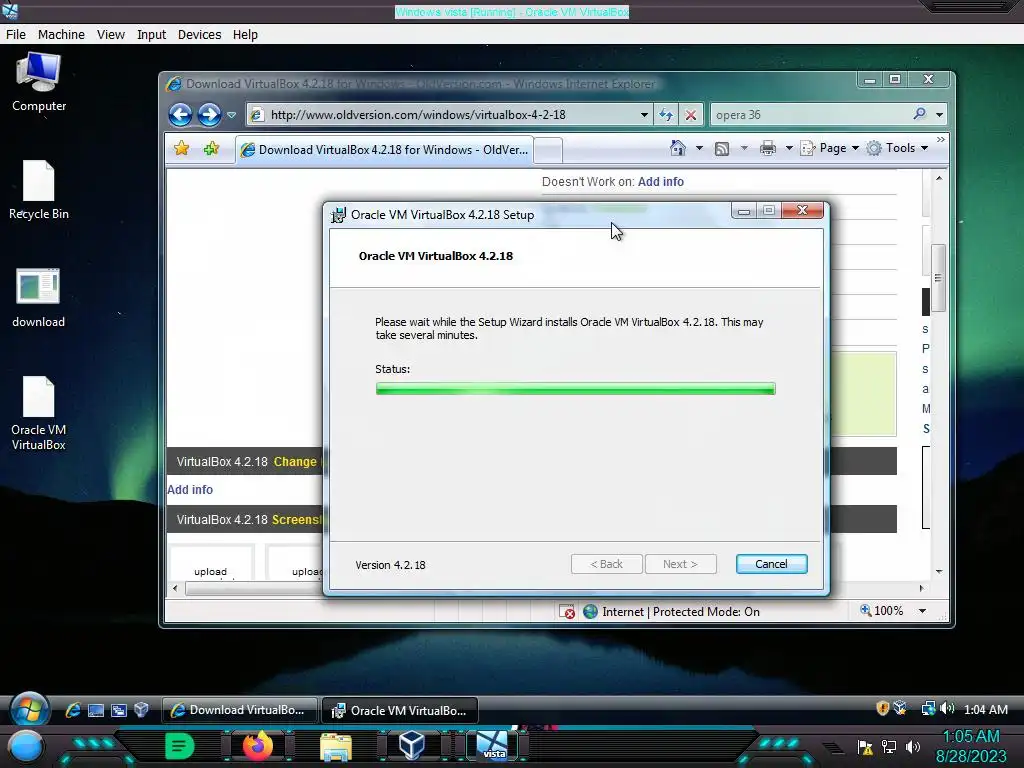Open the VirtualBox File menu
This screenshot has height=768, width=1024.
tap(16, 35)
